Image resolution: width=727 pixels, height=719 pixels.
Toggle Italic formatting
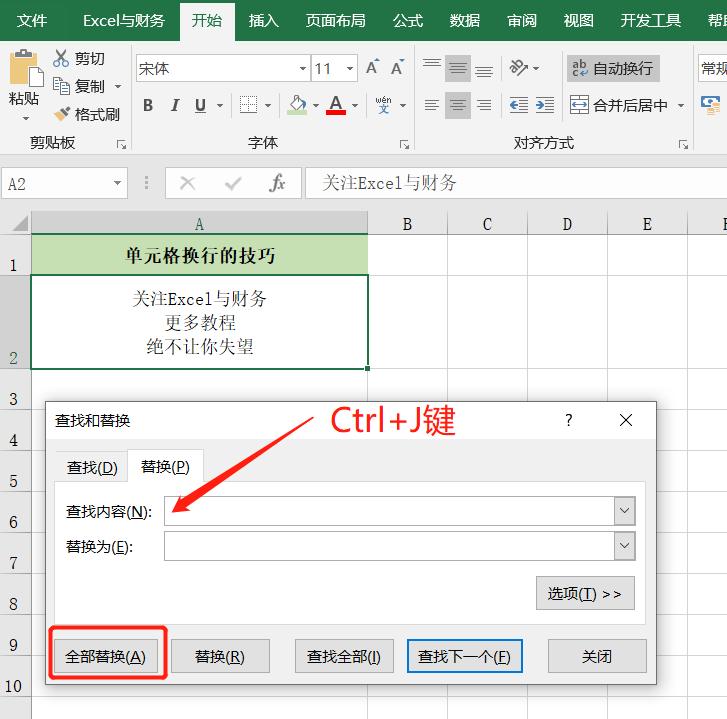click(x=174, y=105)
